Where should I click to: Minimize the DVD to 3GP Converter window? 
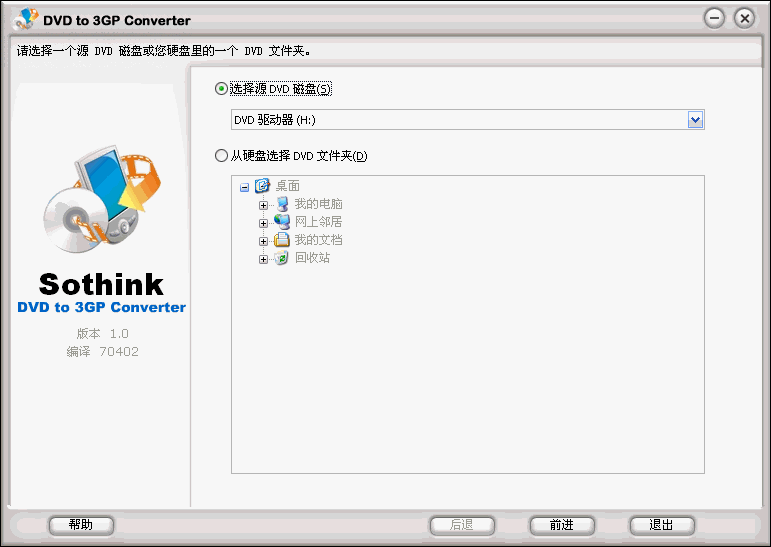point(714,19)
